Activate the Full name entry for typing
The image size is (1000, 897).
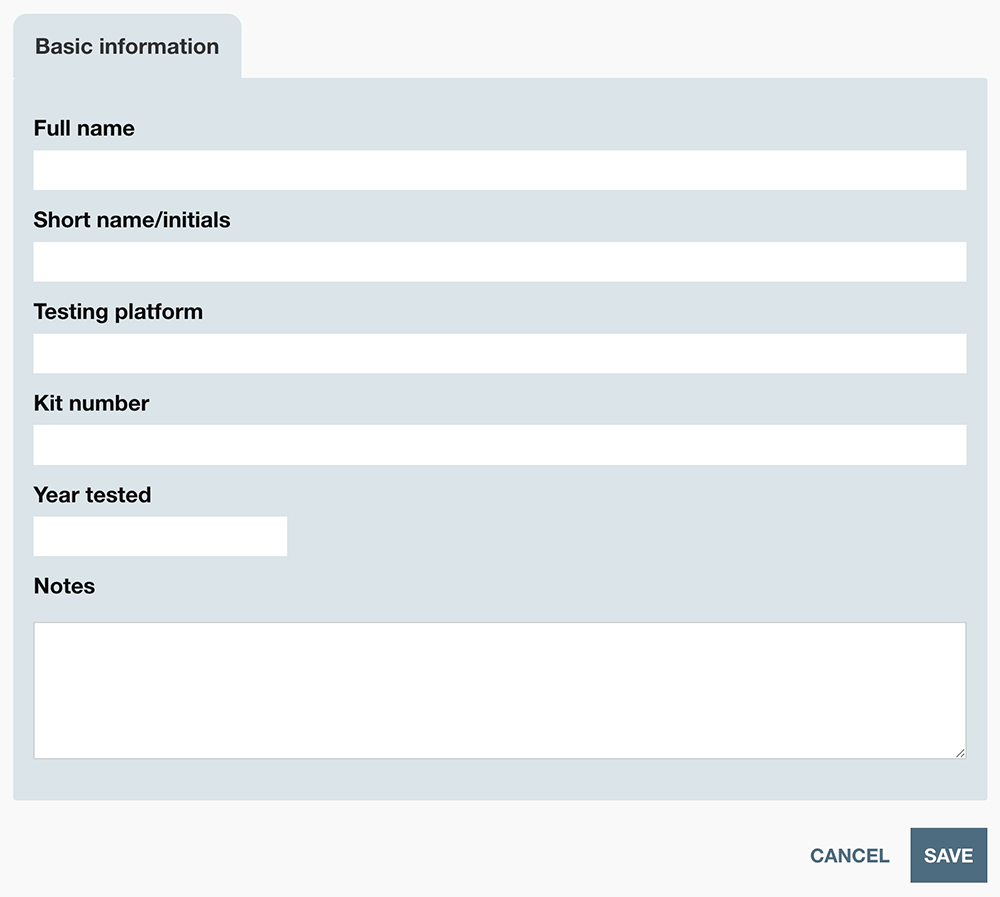(x=500, y=170)
